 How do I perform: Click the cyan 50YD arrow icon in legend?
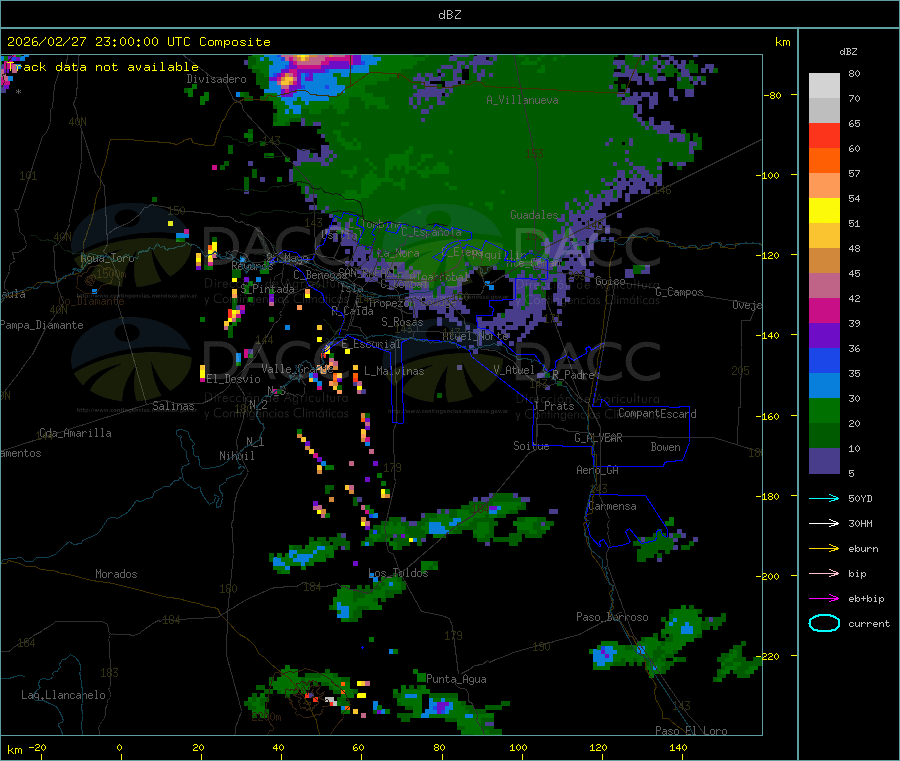point(824,498)
